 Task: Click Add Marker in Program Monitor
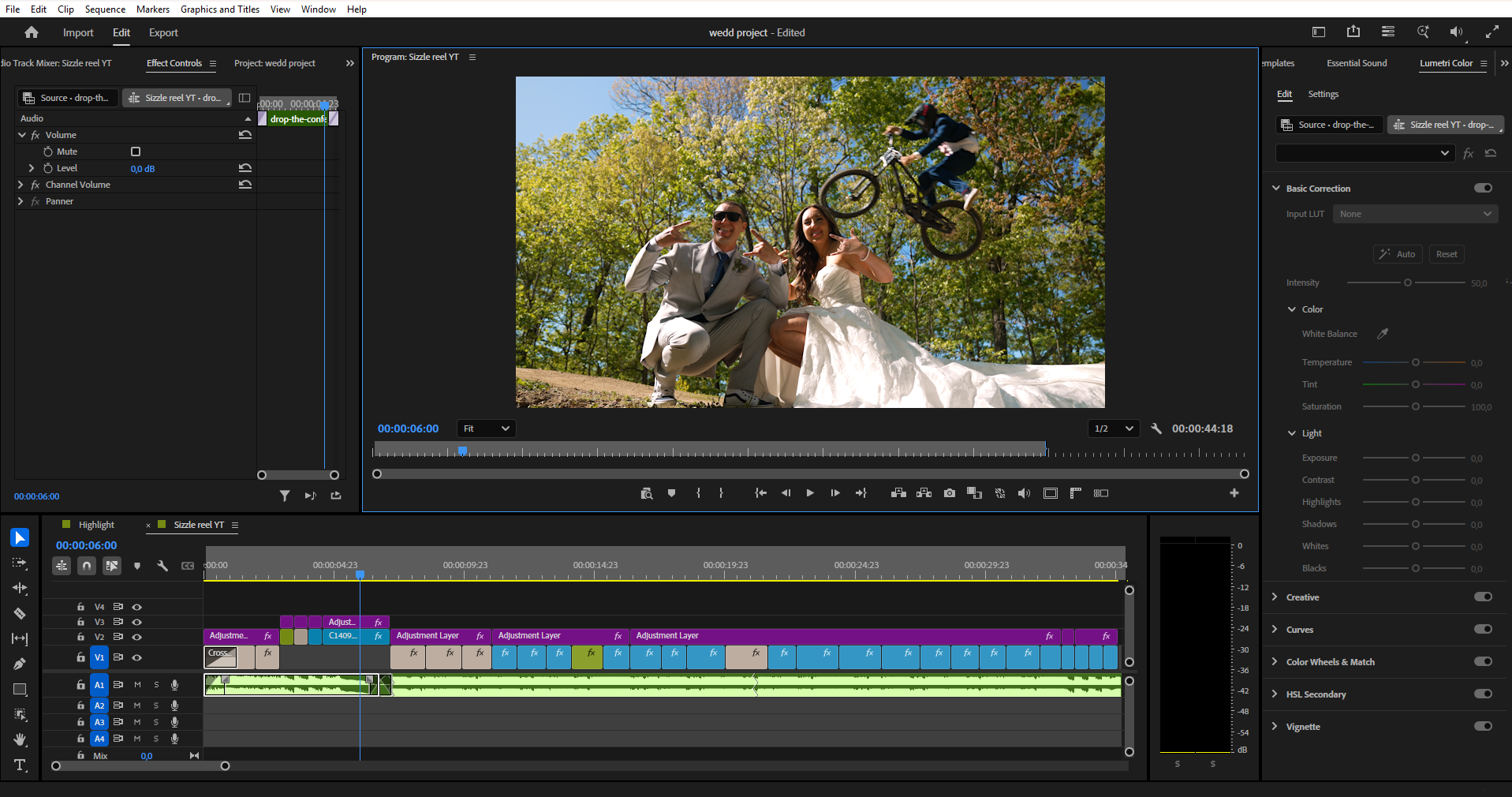click(671, 493)
